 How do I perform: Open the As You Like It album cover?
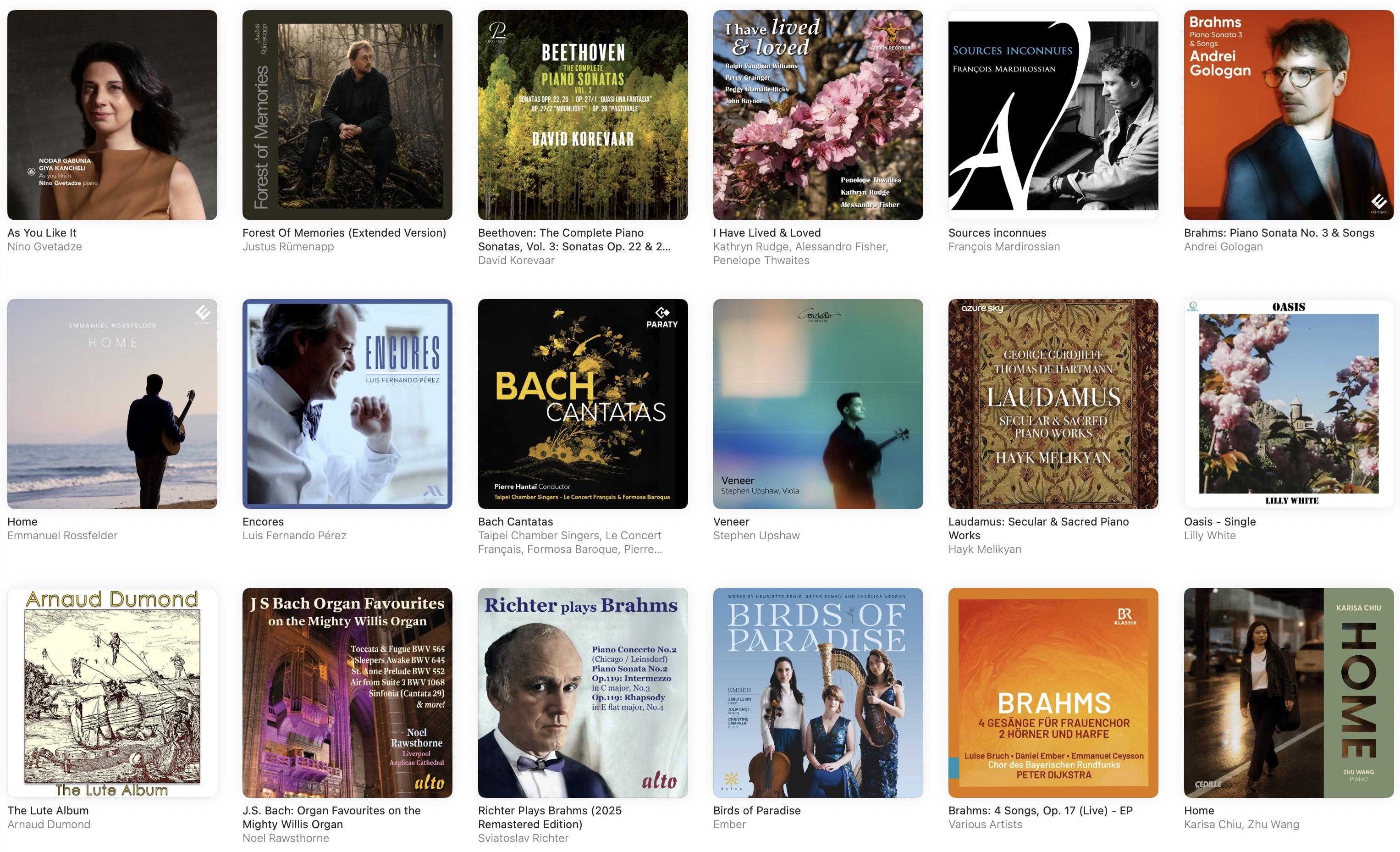(112, 115)
